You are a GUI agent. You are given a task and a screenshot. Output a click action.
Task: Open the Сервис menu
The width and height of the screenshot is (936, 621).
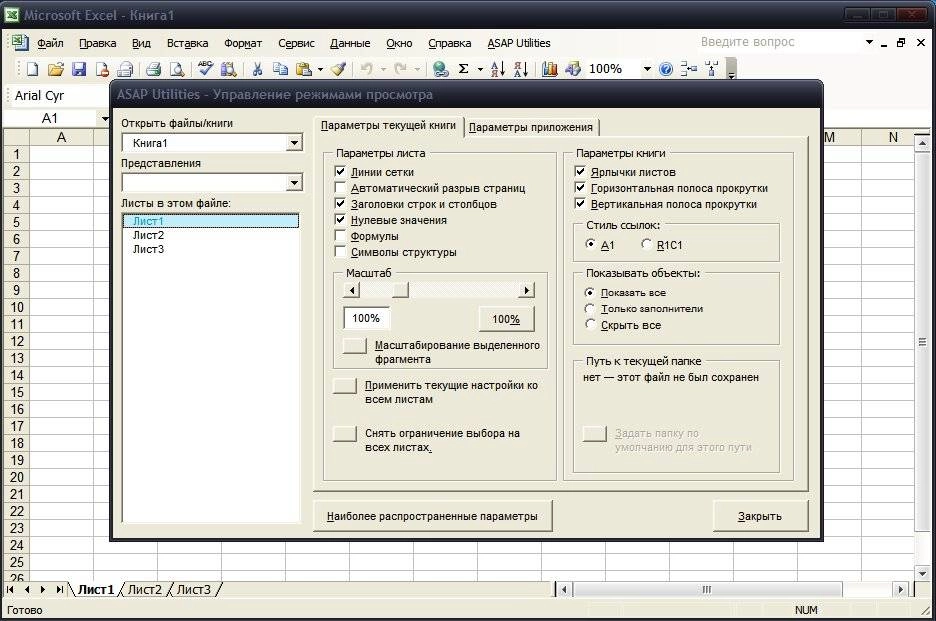(296, 43)
